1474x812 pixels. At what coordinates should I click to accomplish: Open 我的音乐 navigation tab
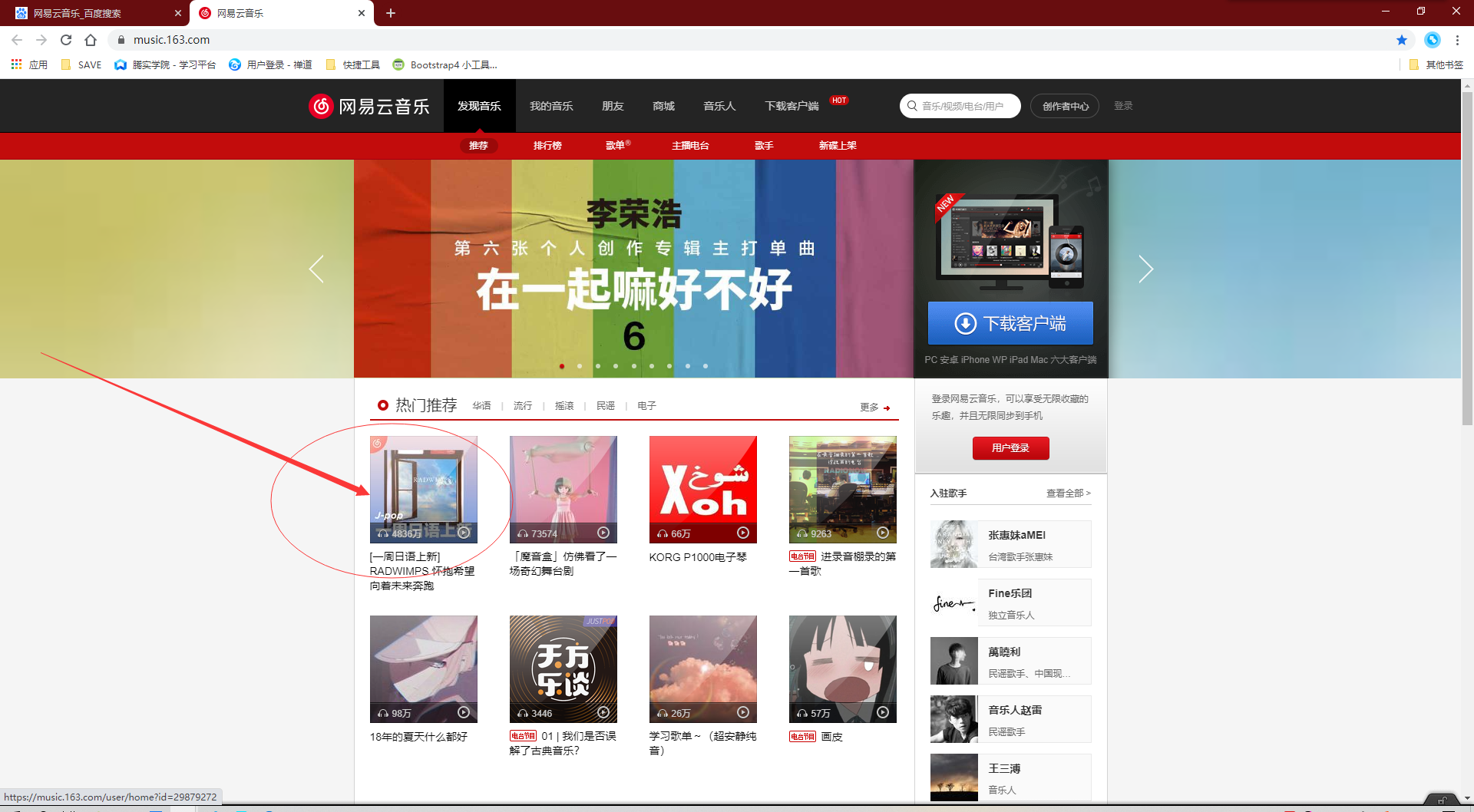click(x=551, y=106)
